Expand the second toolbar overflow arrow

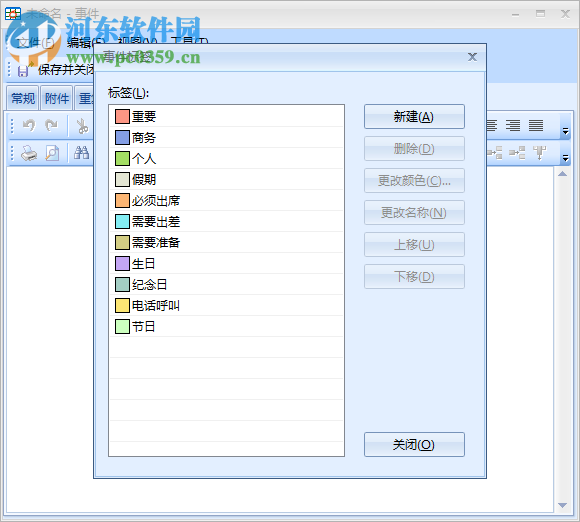[x=565, y=158]
